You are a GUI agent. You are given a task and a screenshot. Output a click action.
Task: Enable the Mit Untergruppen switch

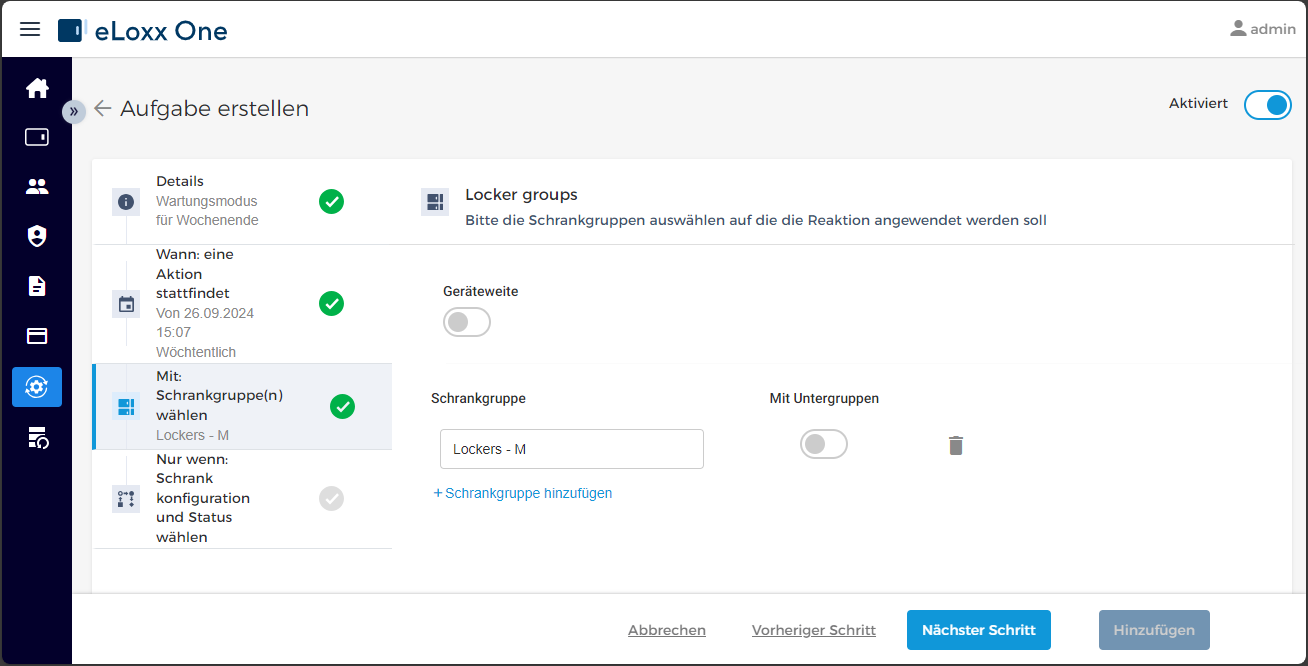(x=824, y=444)
